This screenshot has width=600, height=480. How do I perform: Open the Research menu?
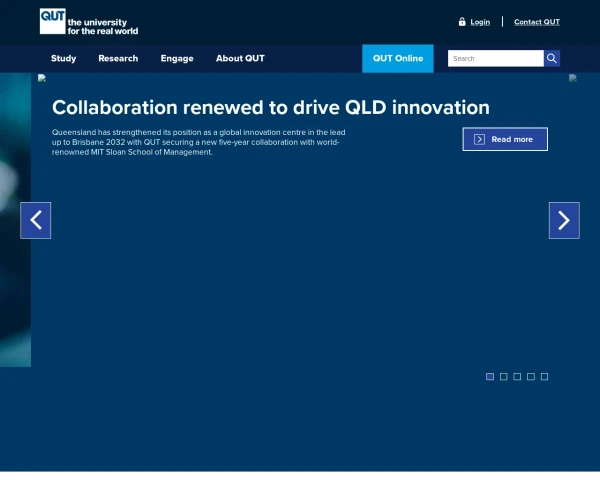(118, 59)
